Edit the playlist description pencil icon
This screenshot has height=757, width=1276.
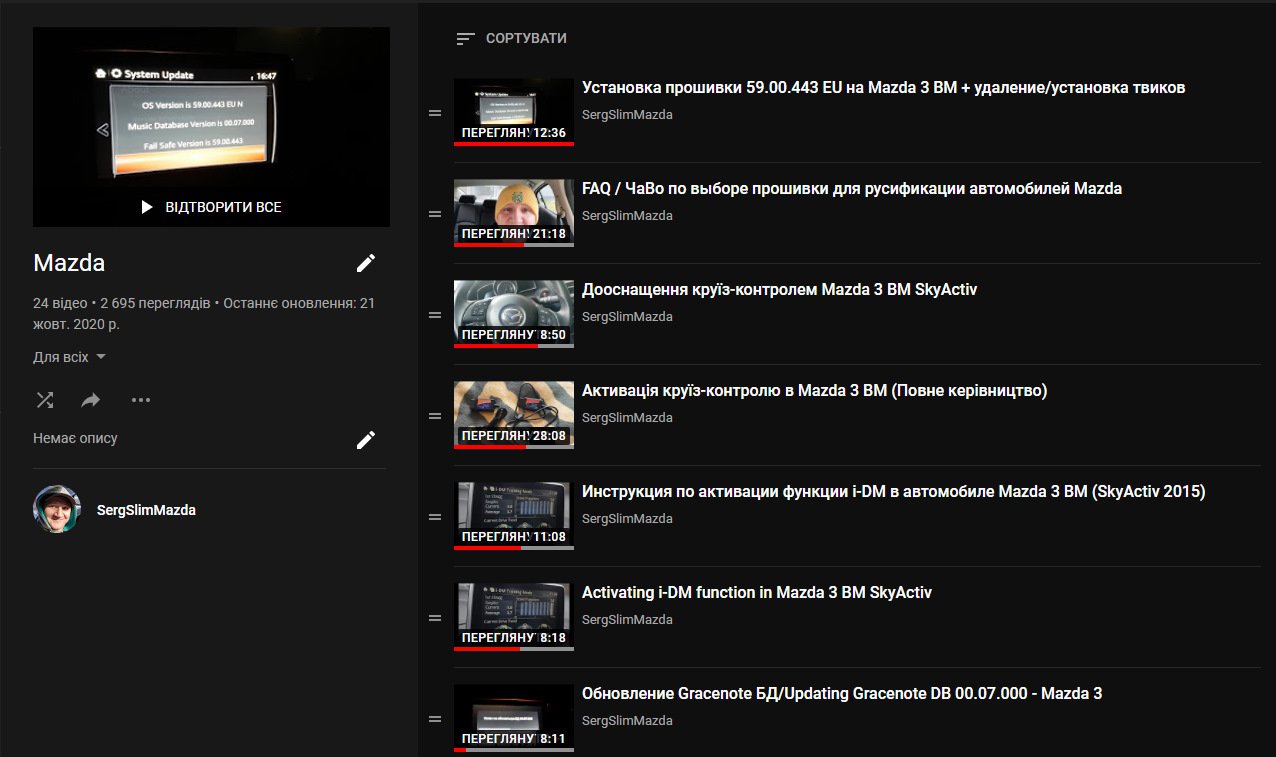click(x=366, y=439)
